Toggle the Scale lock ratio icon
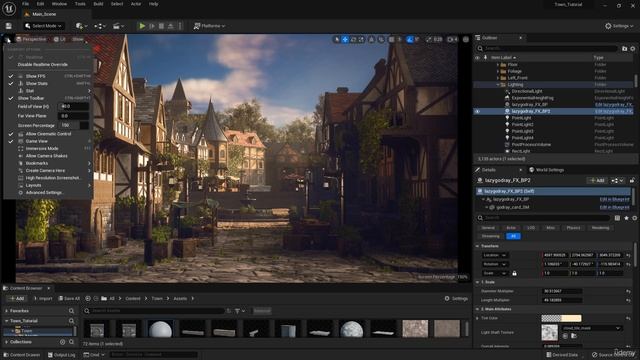Screen dimensions: 640x360 point(514,273)
